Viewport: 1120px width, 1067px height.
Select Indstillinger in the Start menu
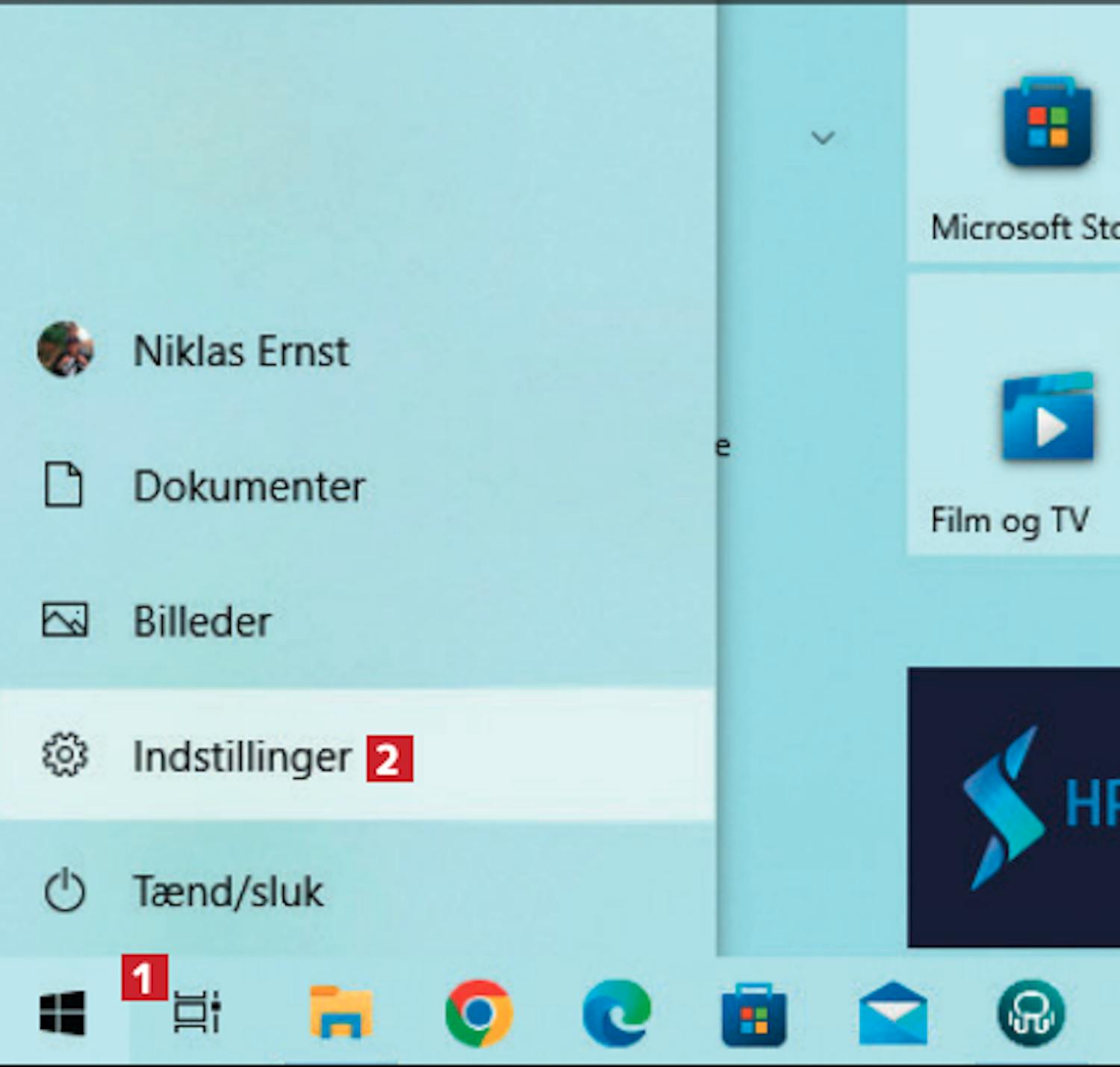click(241, 757)
